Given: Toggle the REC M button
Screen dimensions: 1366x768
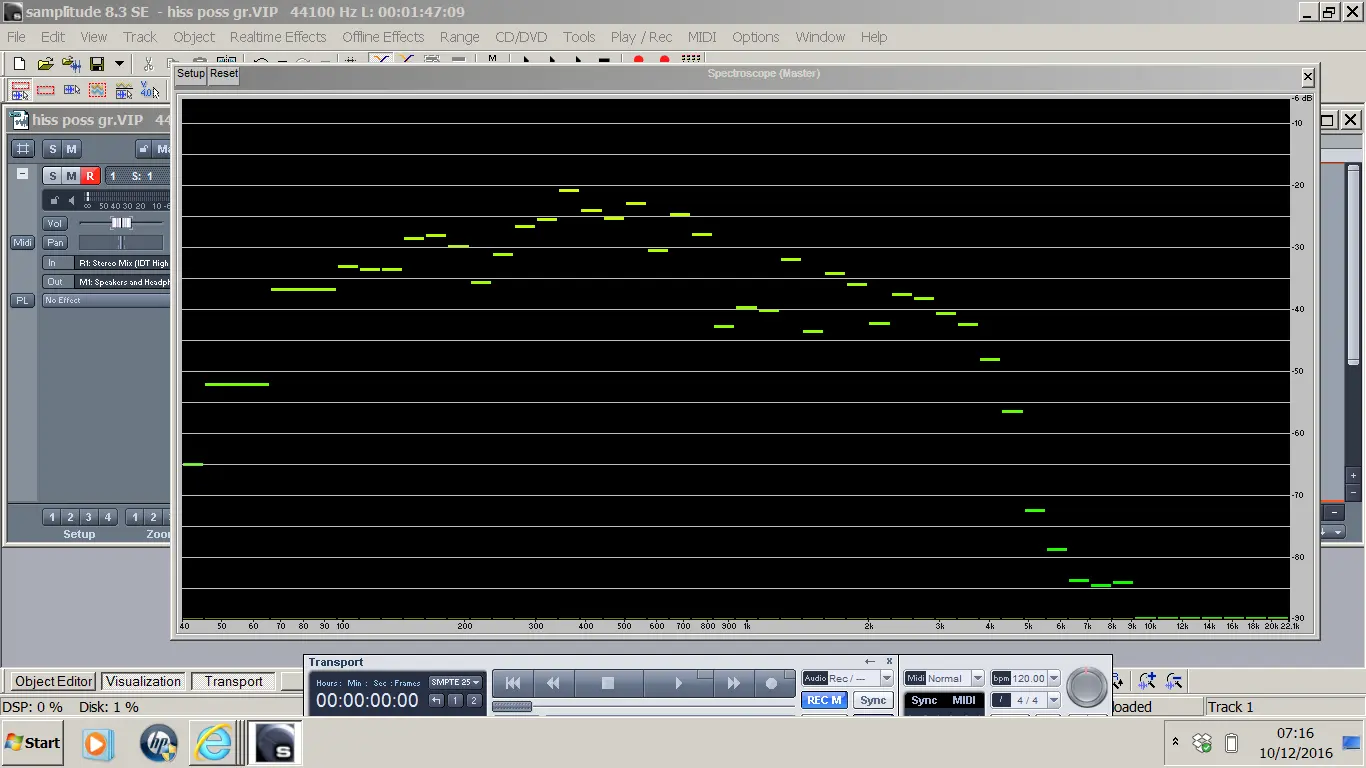Looking at the screenshot, I should 823,700.
